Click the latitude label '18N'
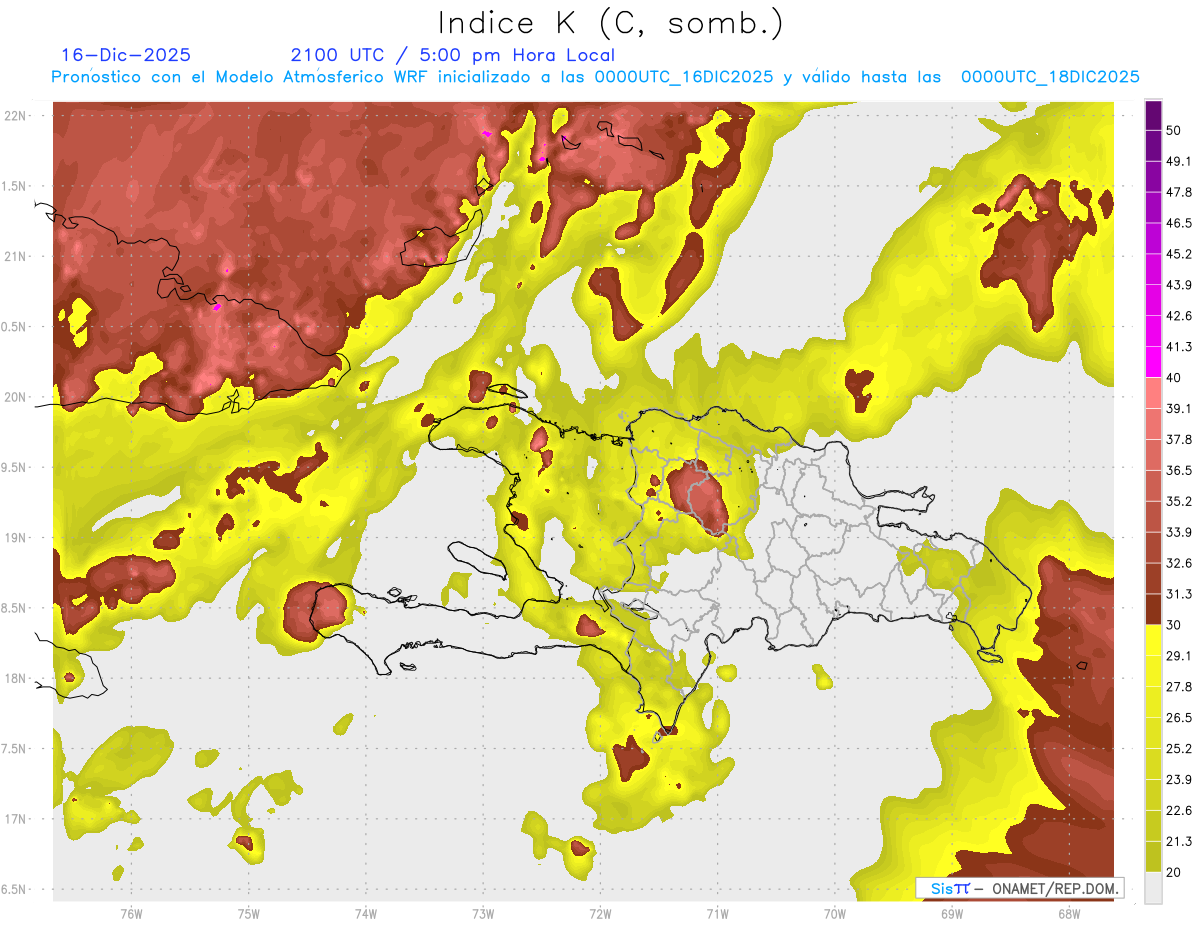 pyautogui.click(x=15, y=678)
